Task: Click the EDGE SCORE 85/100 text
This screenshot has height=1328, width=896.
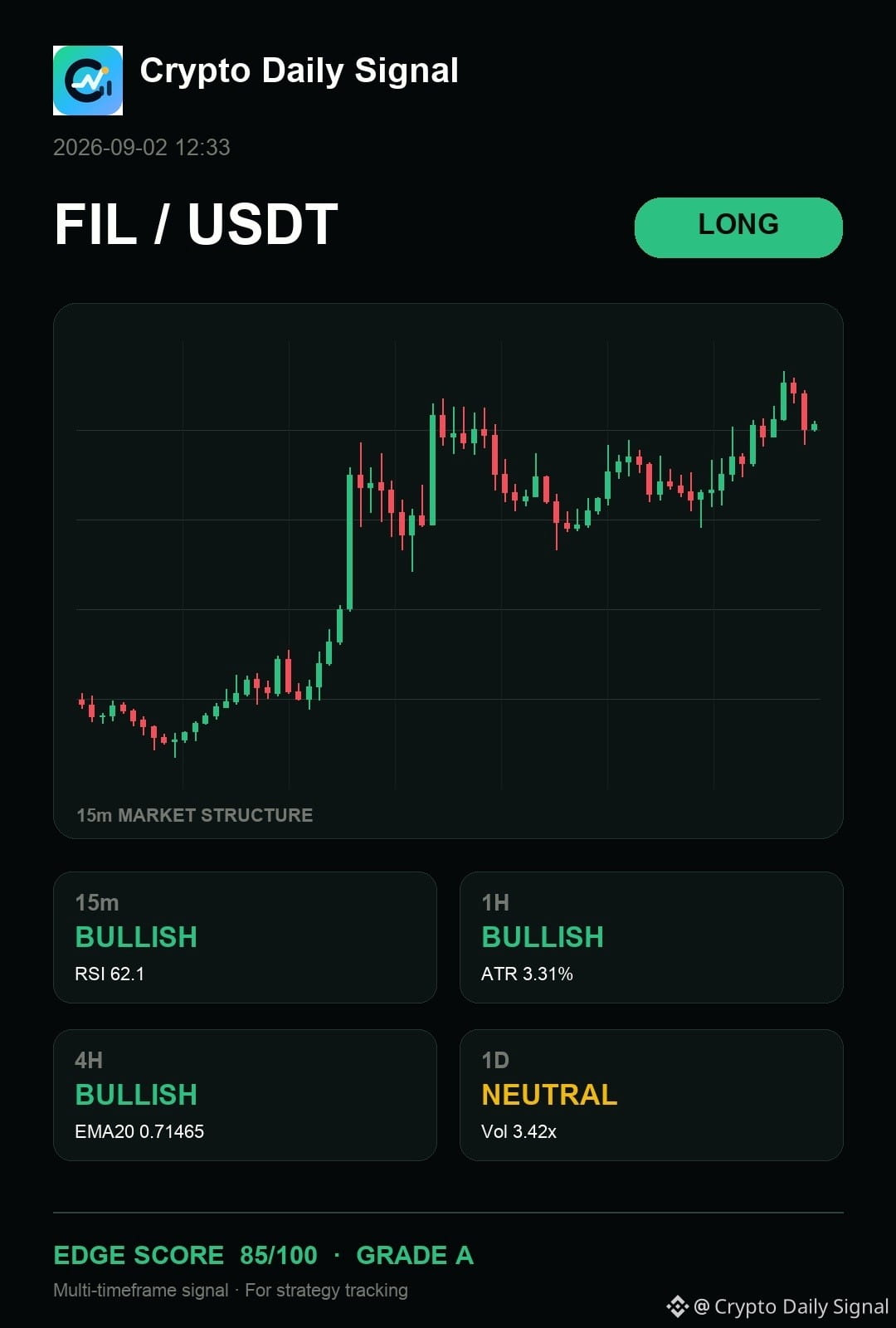Action: (185, 1255)
